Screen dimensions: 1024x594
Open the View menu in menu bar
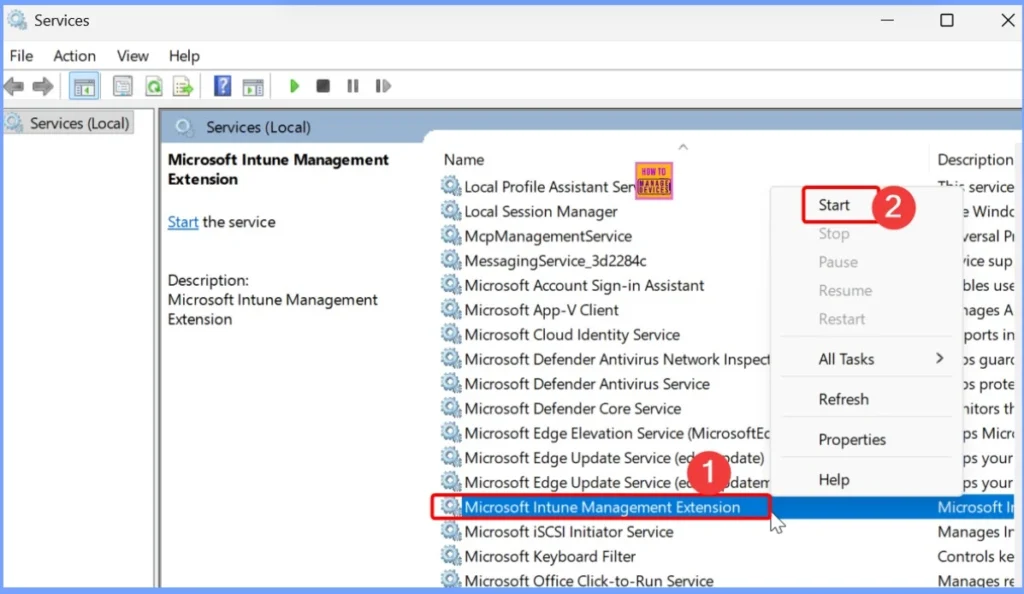(133, 56)
